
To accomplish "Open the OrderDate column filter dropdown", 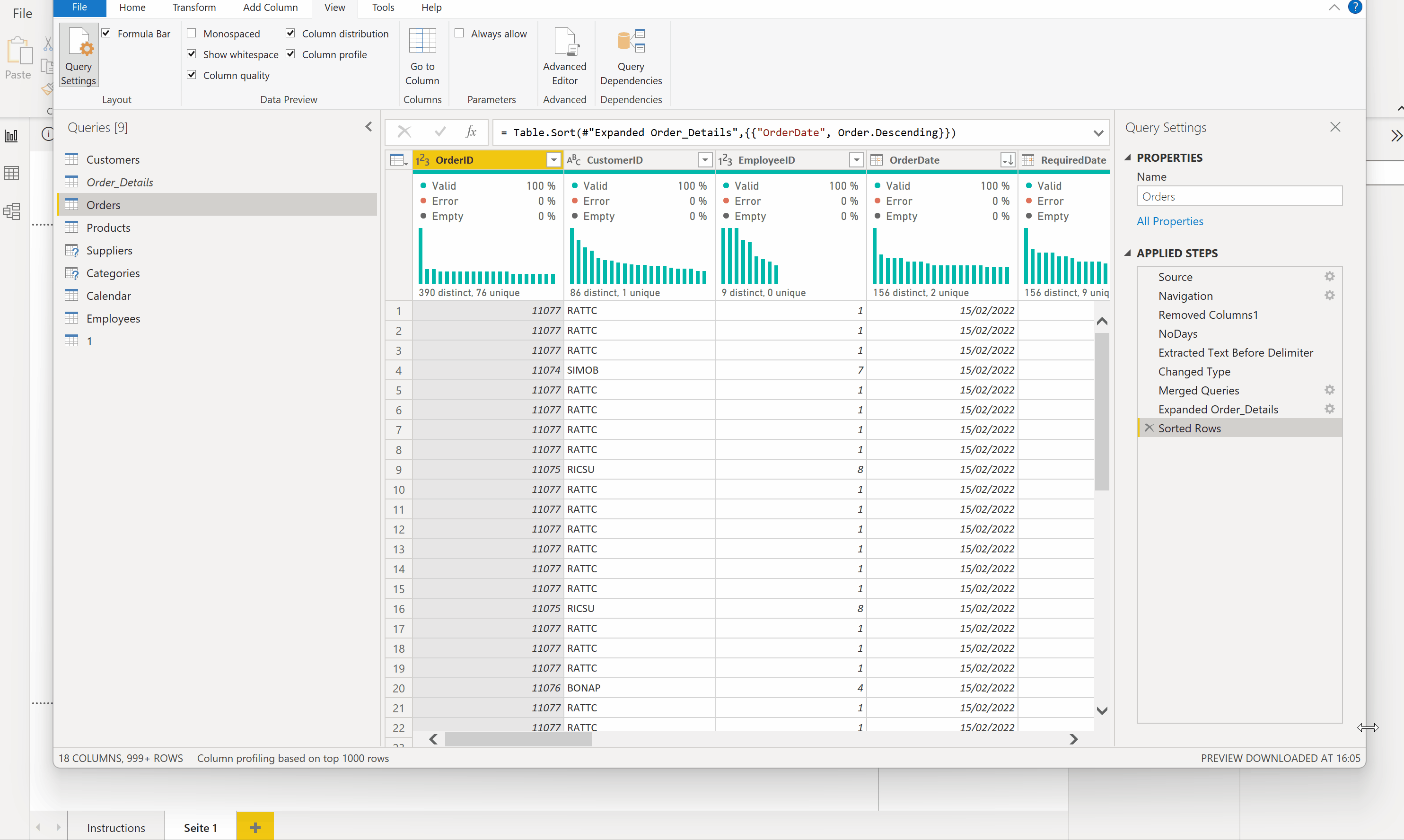I will click(1008, 160).
